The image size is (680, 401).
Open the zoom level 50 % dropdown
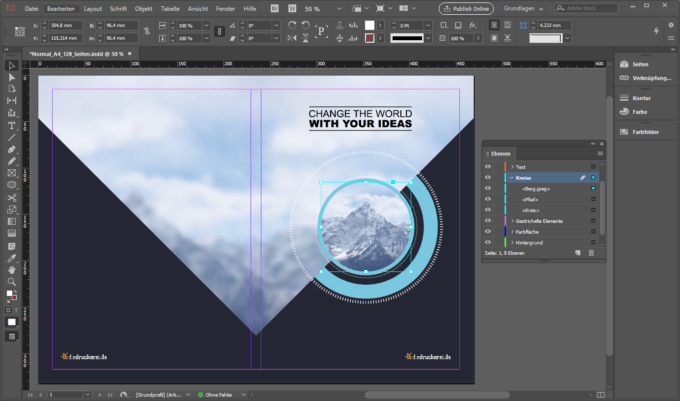click(339, 9)
